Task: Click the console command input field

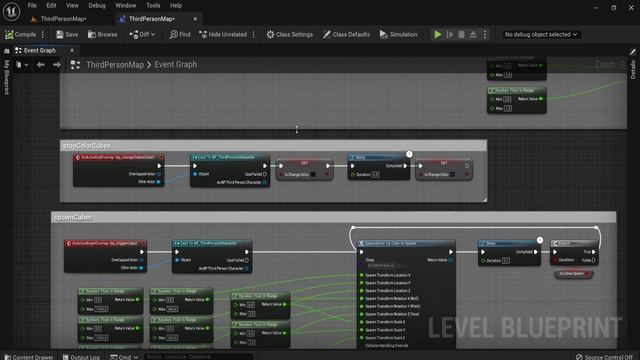Action: pyautogui.click(x=198, y=357)
